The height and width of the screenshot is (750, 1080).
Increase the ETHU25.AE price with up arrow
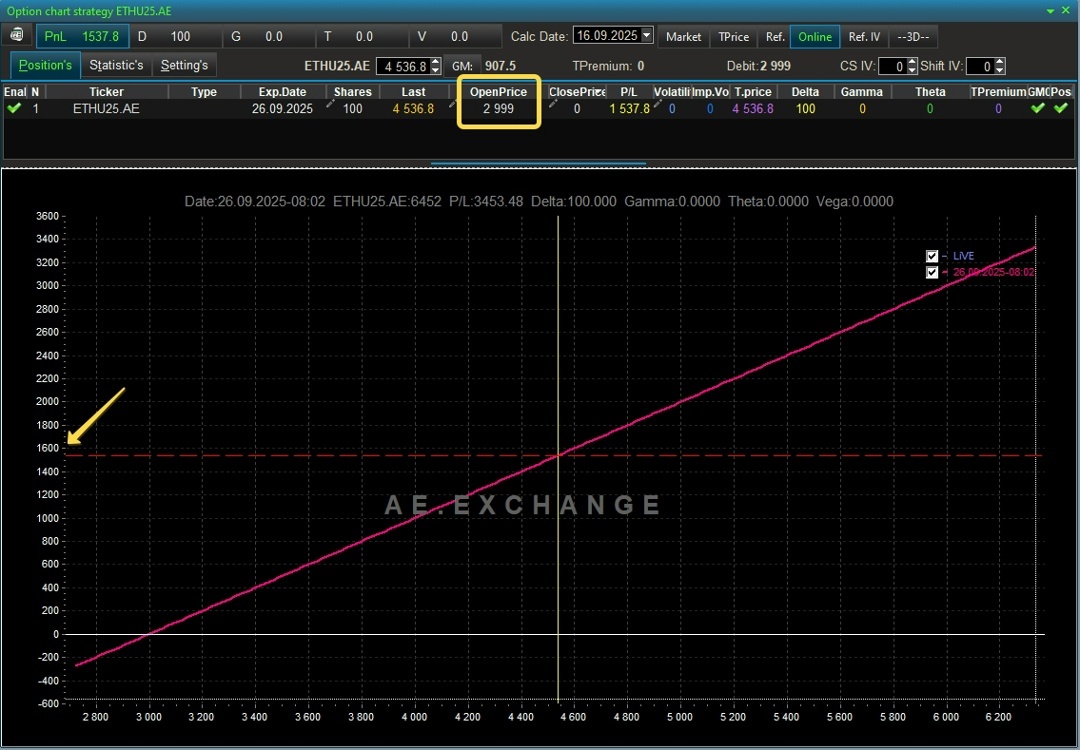point(435,63)
